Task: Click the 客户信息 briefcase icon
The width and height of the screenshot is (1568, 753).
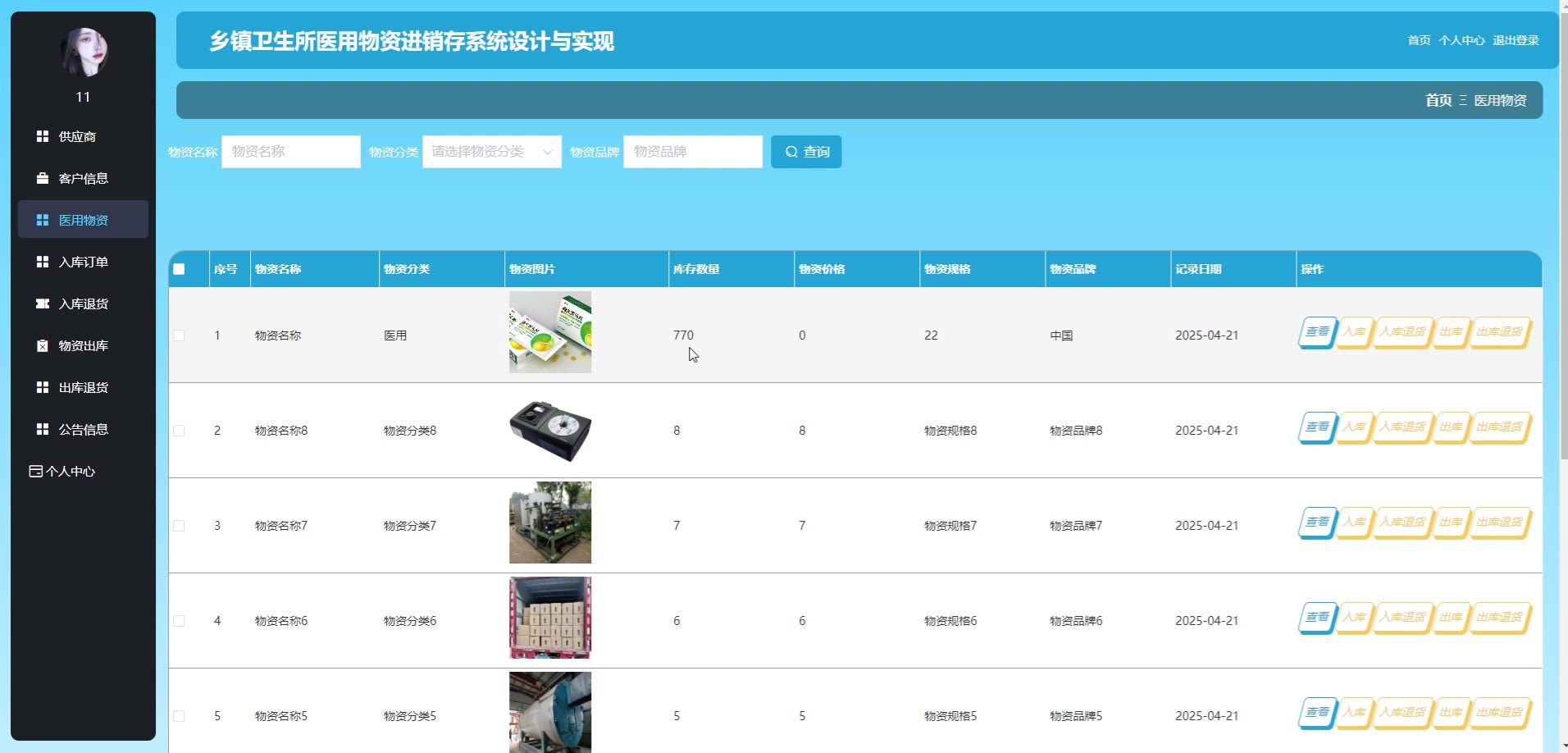Action: click(43, 178)
